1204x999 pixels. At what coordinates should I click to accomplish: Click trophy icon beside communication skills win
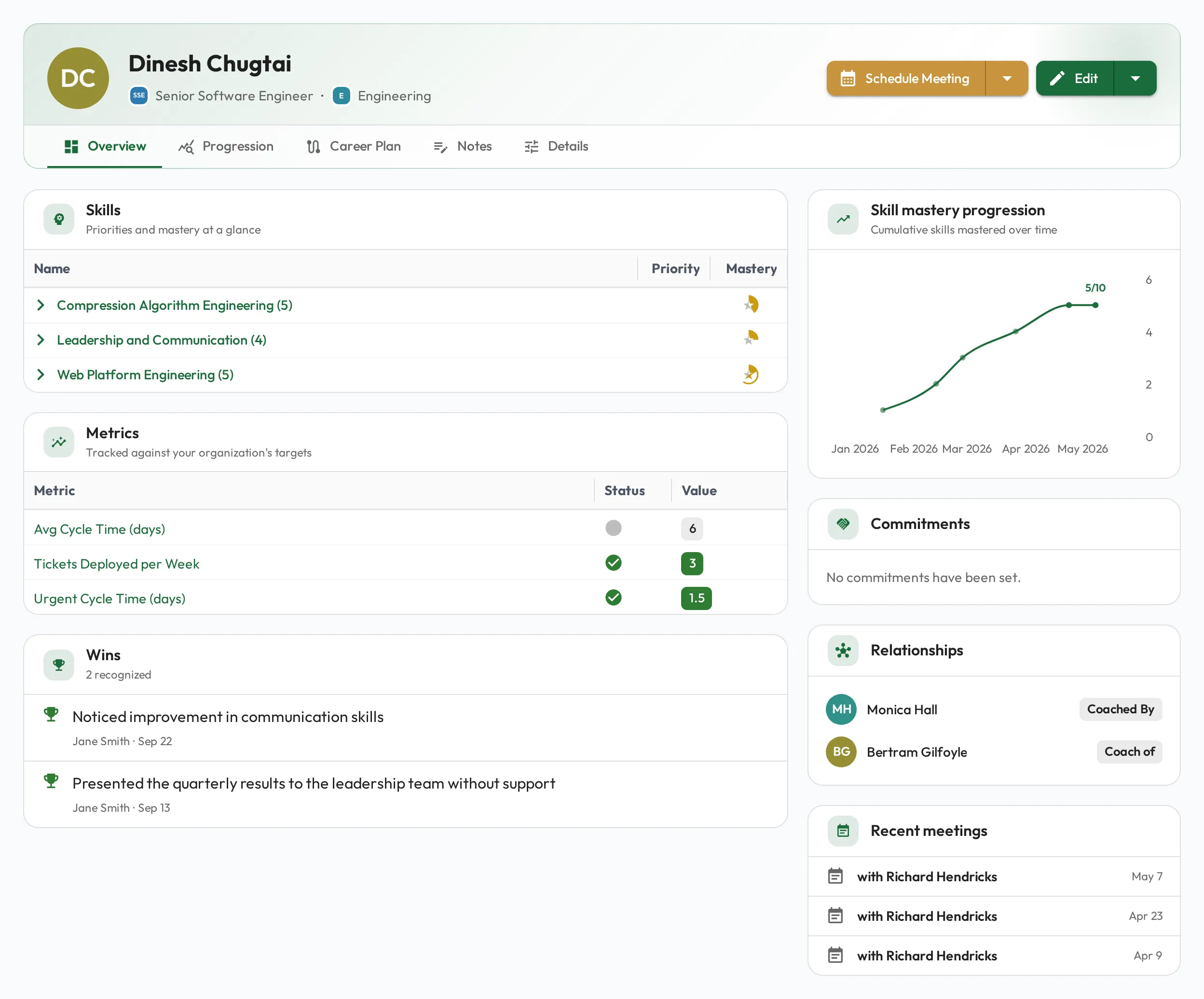(x=51, y=715)
